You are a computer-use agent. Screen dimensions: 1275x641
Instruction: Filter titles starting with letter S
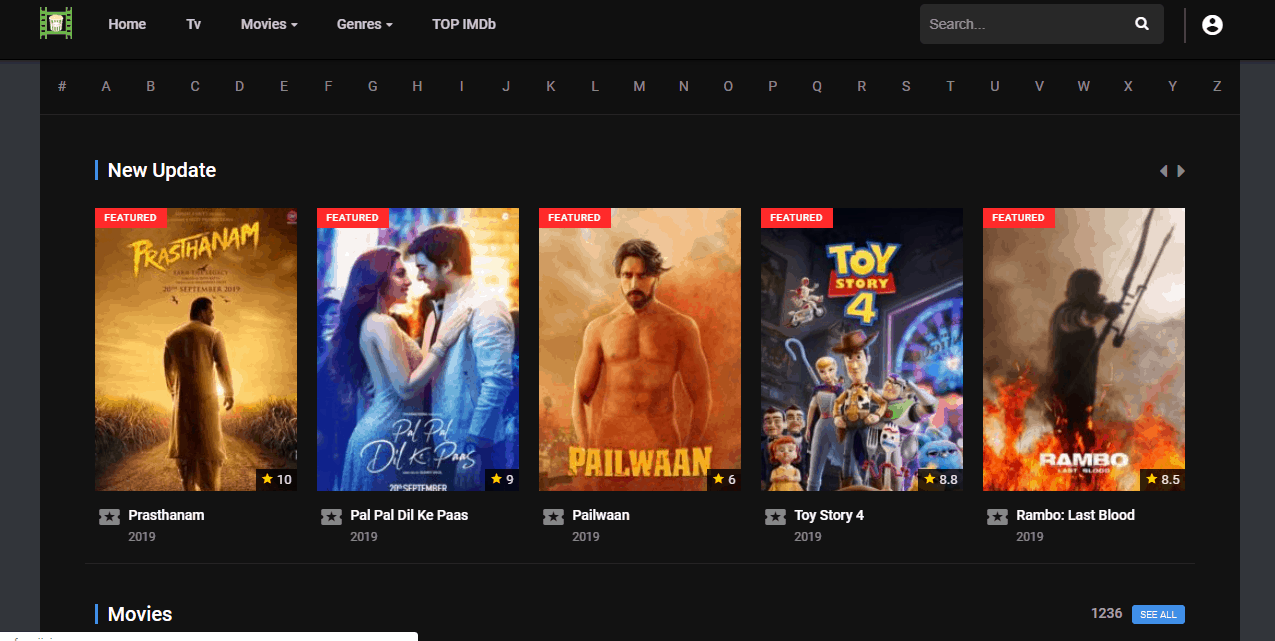[x=906, y=86]
